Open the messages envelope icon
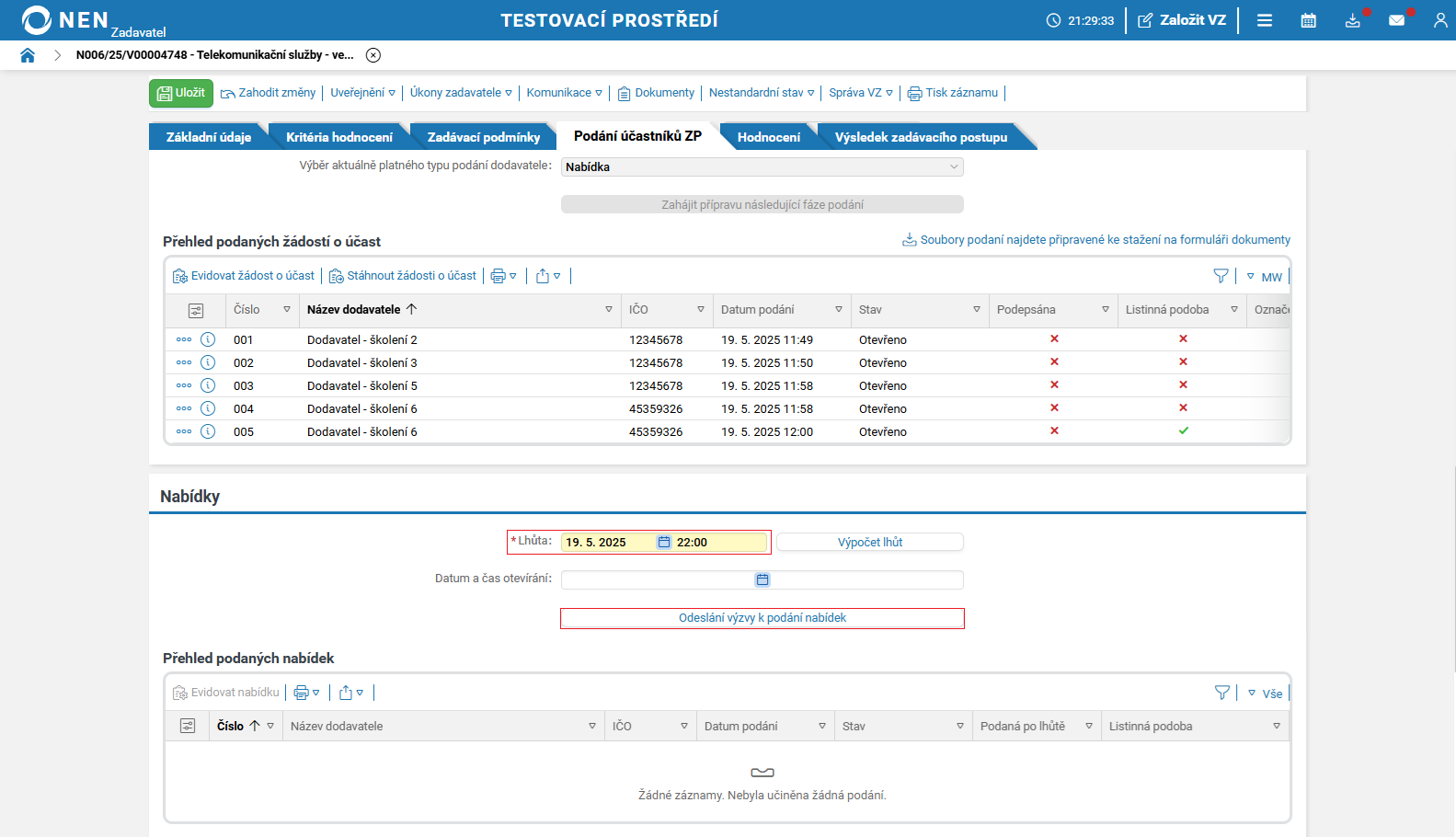Viewport: 1456px width, 837px height. [1396, 20]
